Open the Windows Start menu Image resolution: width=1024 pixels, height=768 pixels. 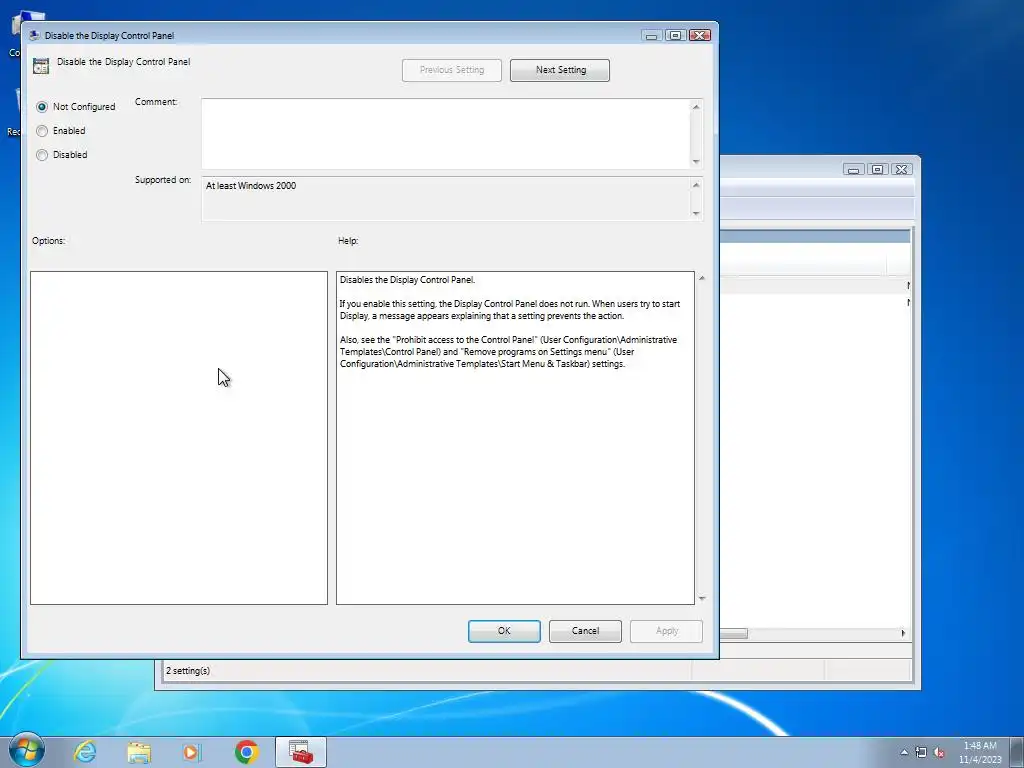click(x=27, y=751)
